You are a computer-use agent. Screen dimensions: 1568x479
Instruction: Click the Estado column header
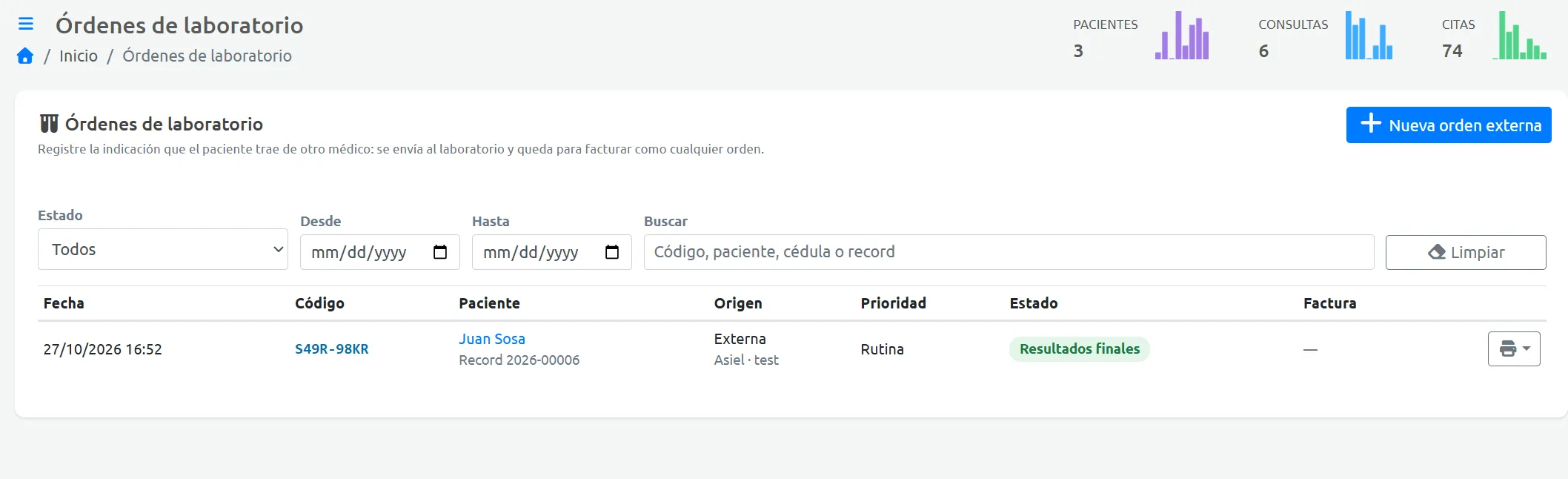point(1034,303)
